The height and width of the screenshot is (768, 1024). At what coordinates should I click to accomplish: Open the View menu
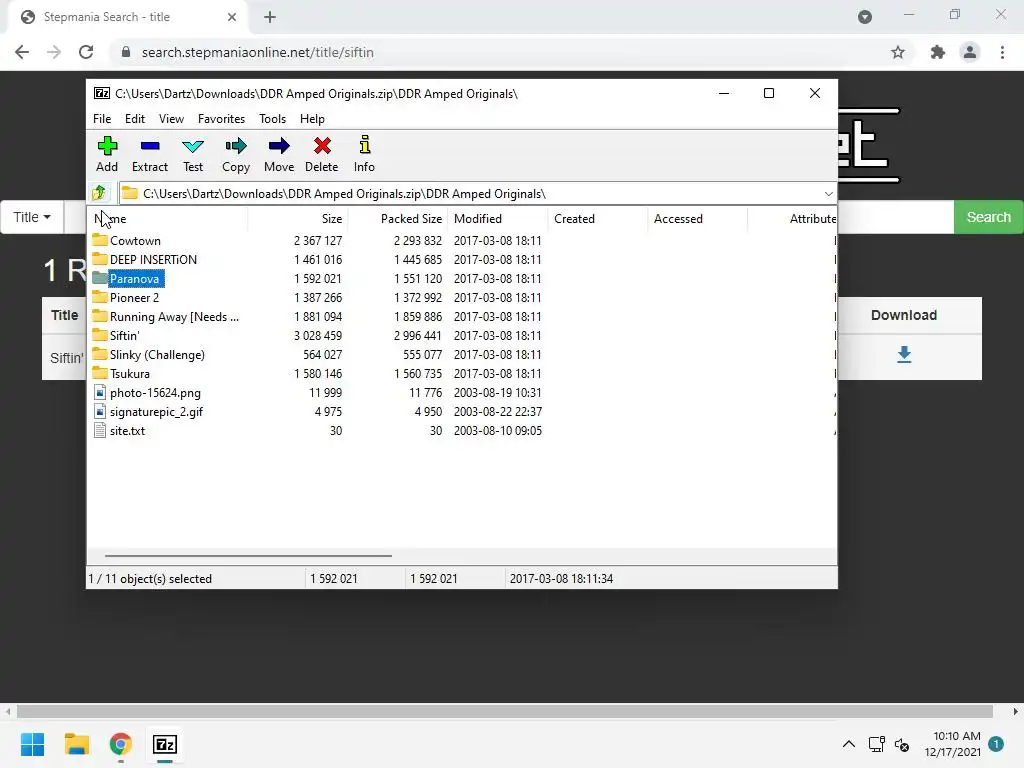[171, 119]
